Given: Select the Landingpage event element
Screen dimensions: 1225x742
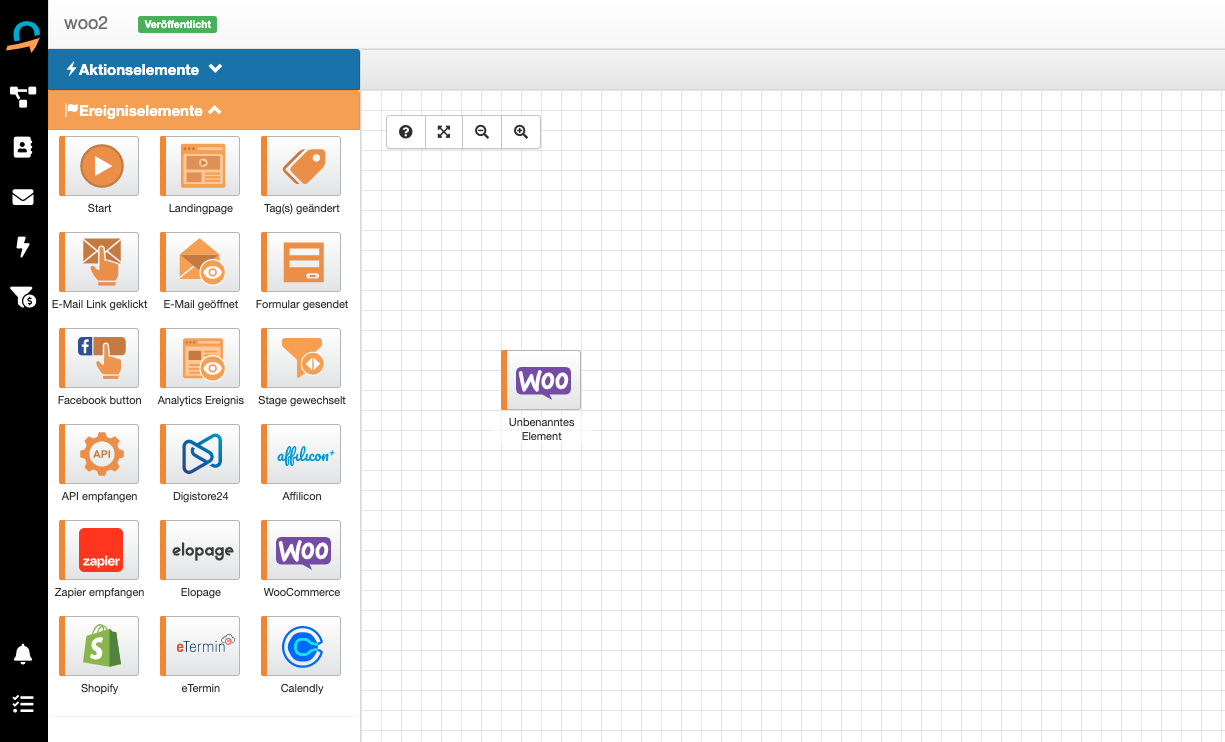Looking at the screenshot, I should [200, 166].
